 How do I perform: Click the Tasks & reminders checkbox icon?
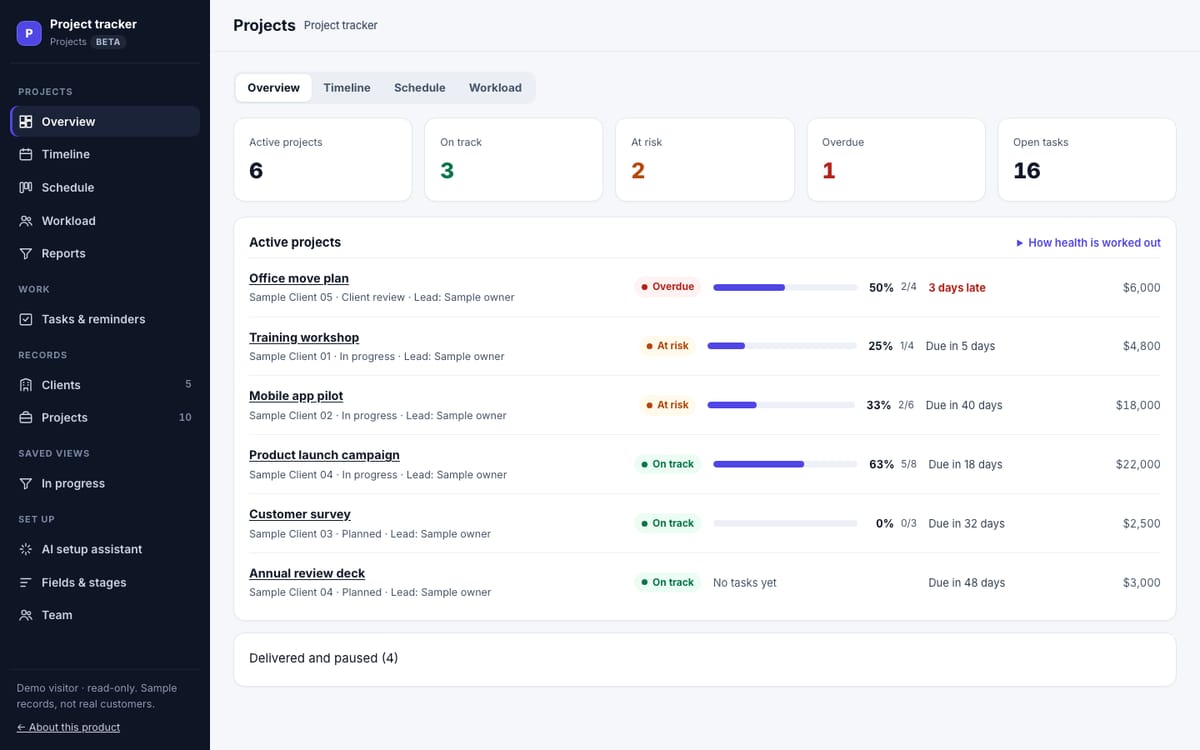[26, 320]
